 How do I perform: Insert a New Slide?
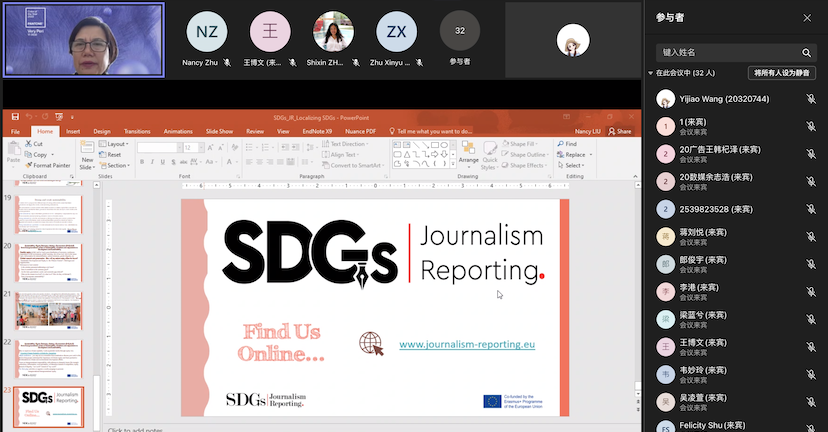(87, 156)
